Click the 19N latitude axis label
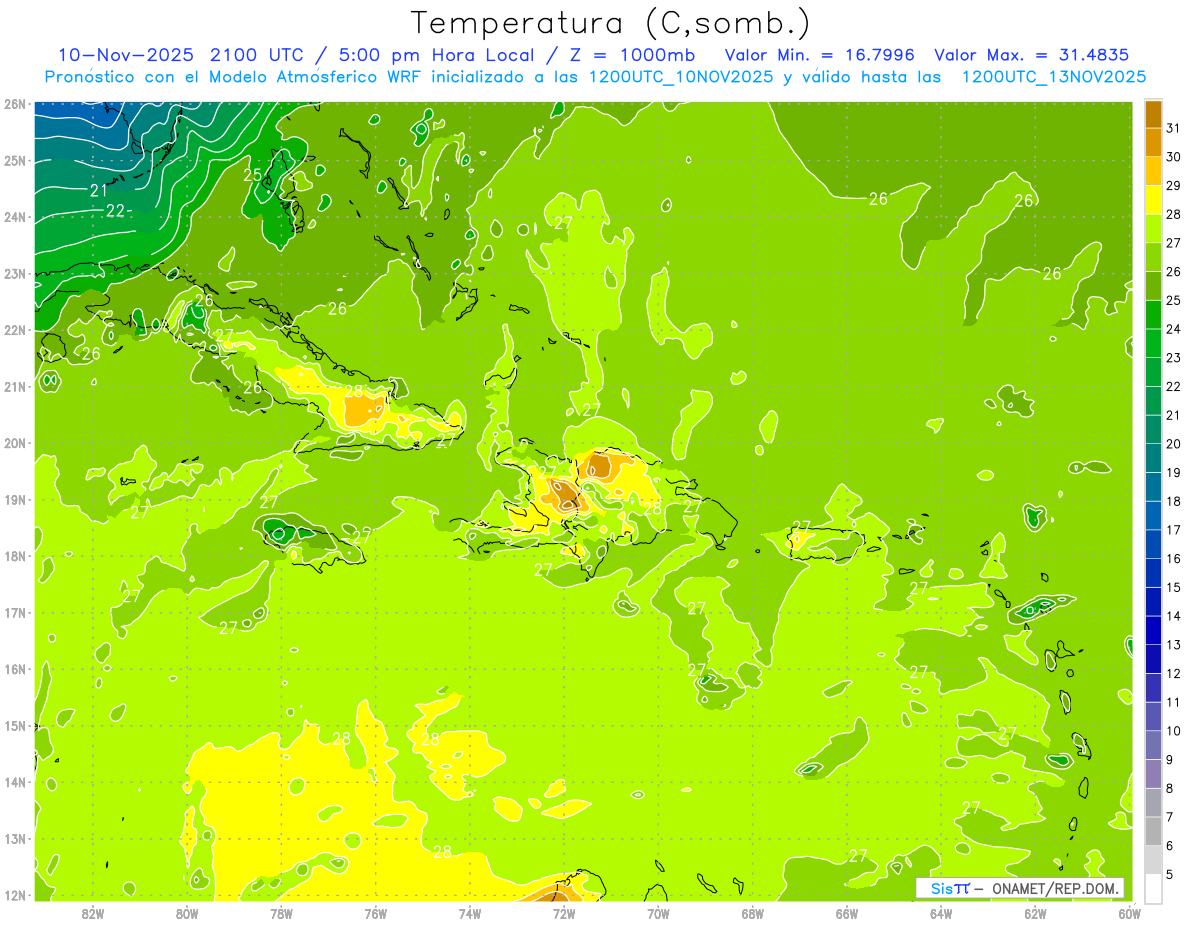1200x927 pixels. (15, 500)
